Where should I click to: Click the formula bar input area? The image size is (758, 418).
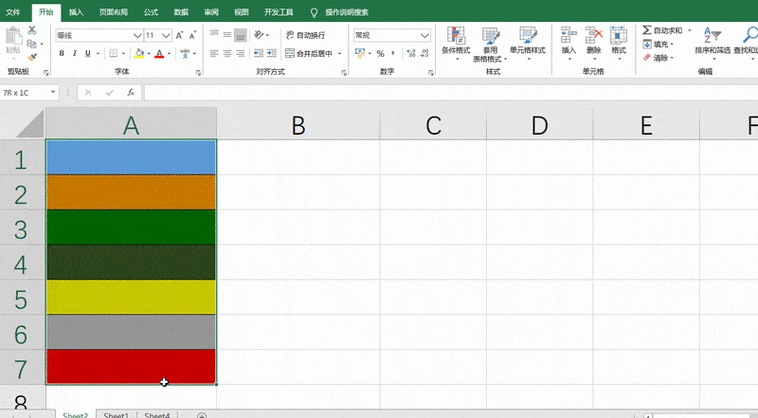point(451,92)
